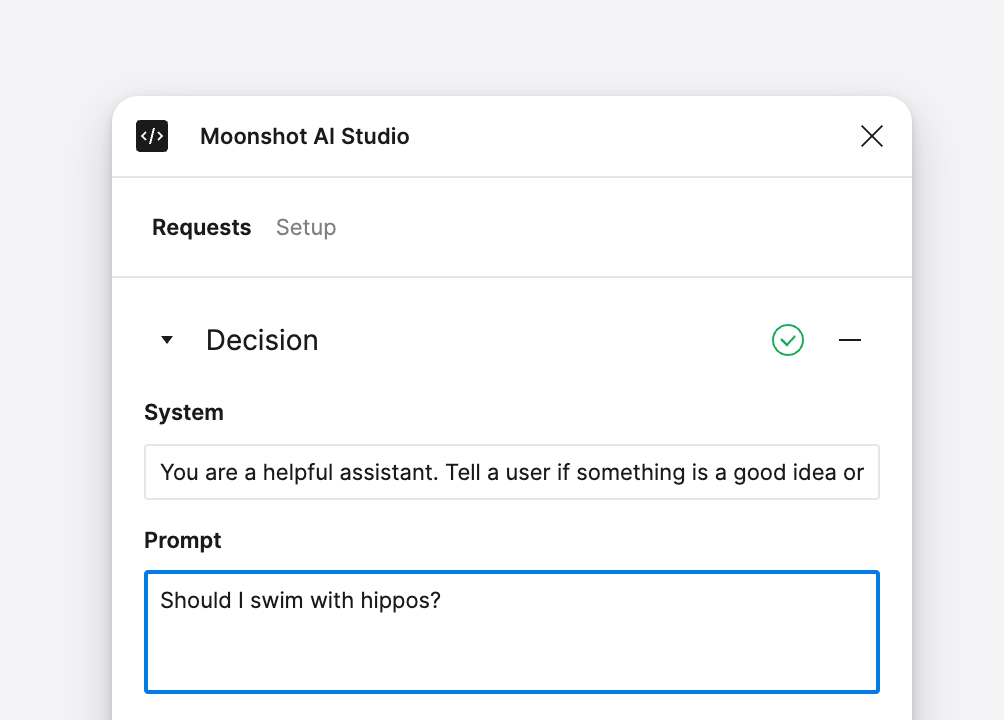This screenshot has width=1004, height=720.
Task: Collapse the Decision section disclosure triangle
Action: (167, 340)
